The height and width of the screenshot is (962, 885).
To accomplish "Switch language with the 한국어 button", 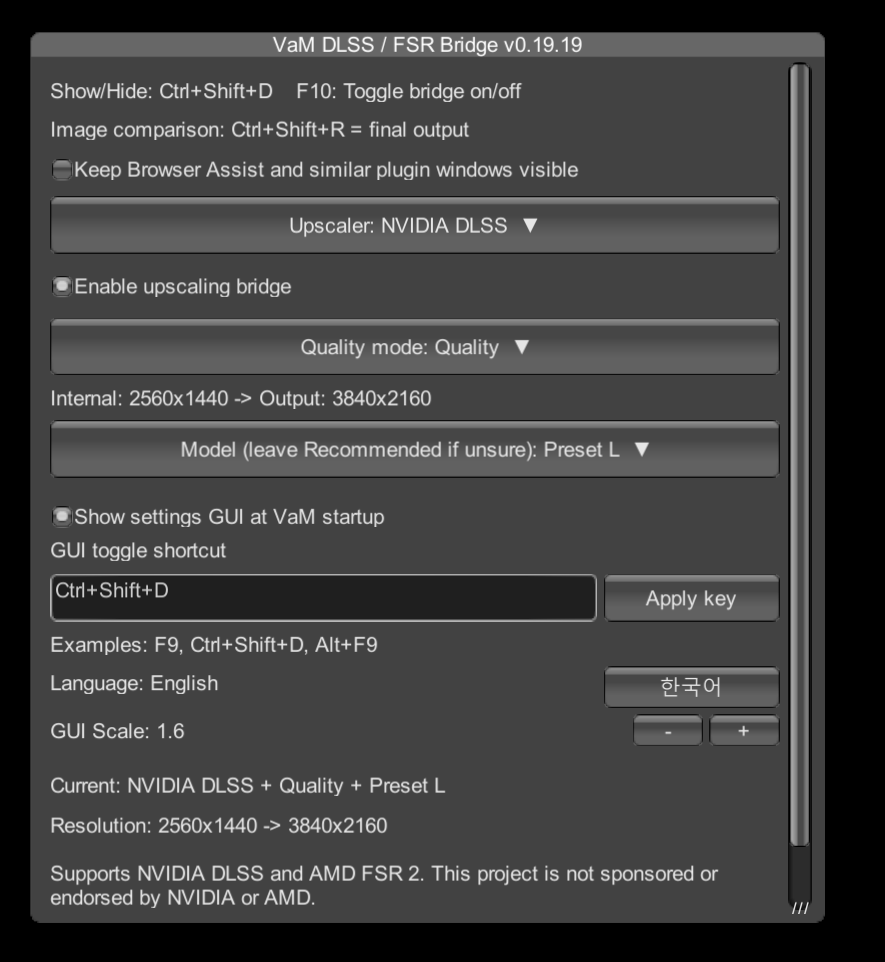I will pos(692,687).
